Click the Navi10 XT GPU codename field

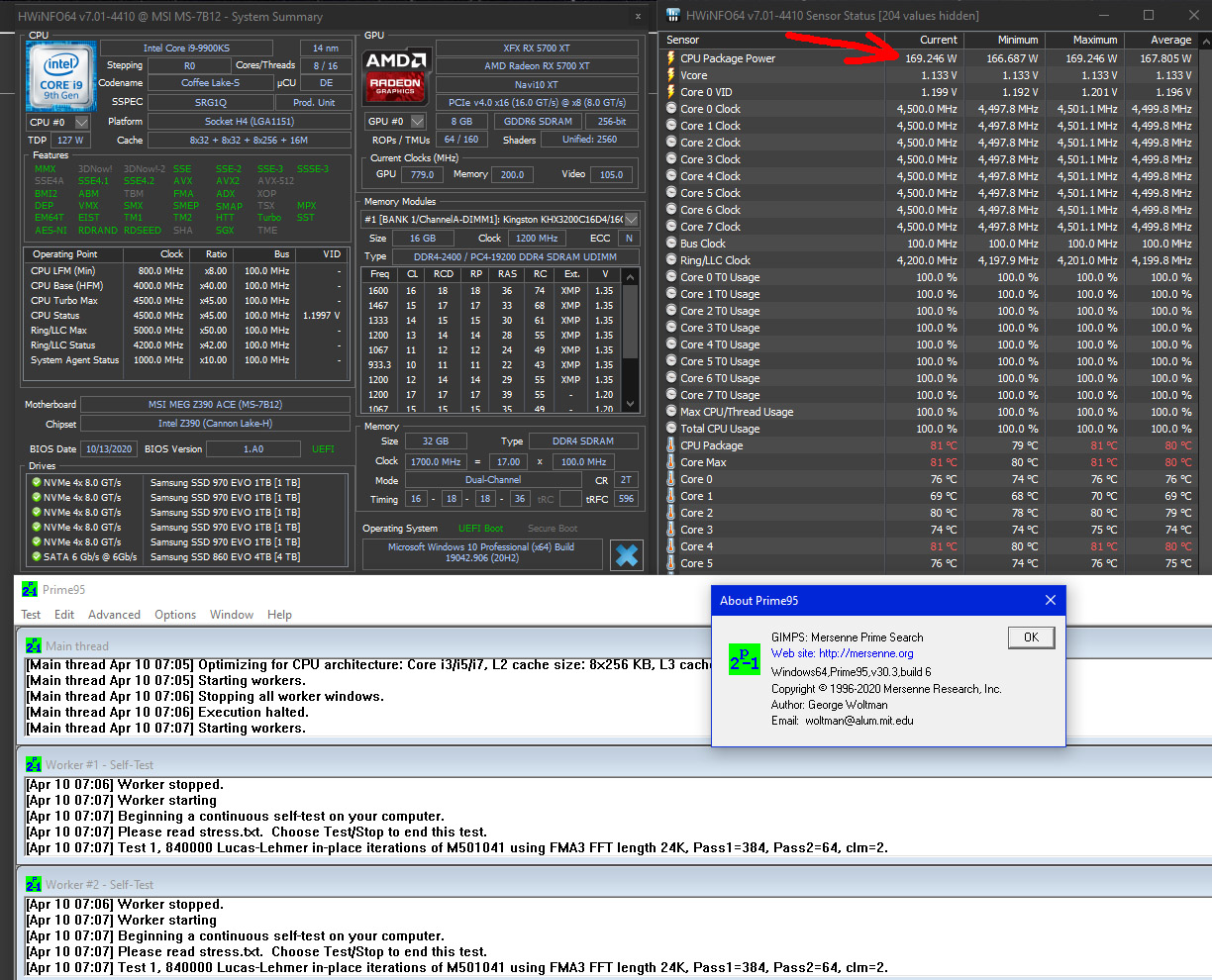(x=537, y=84)
